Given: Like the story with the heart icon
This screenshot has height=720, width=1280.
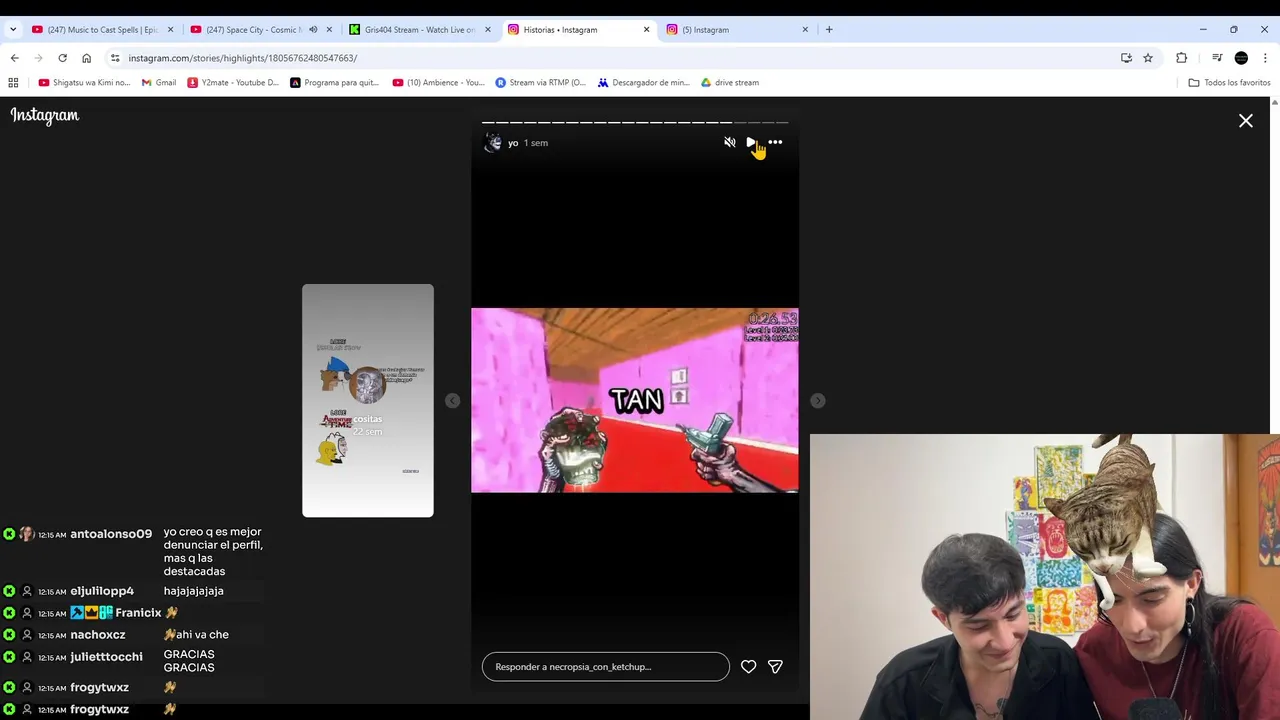Looking at the screenshot, I should click(x=748, y=667).
